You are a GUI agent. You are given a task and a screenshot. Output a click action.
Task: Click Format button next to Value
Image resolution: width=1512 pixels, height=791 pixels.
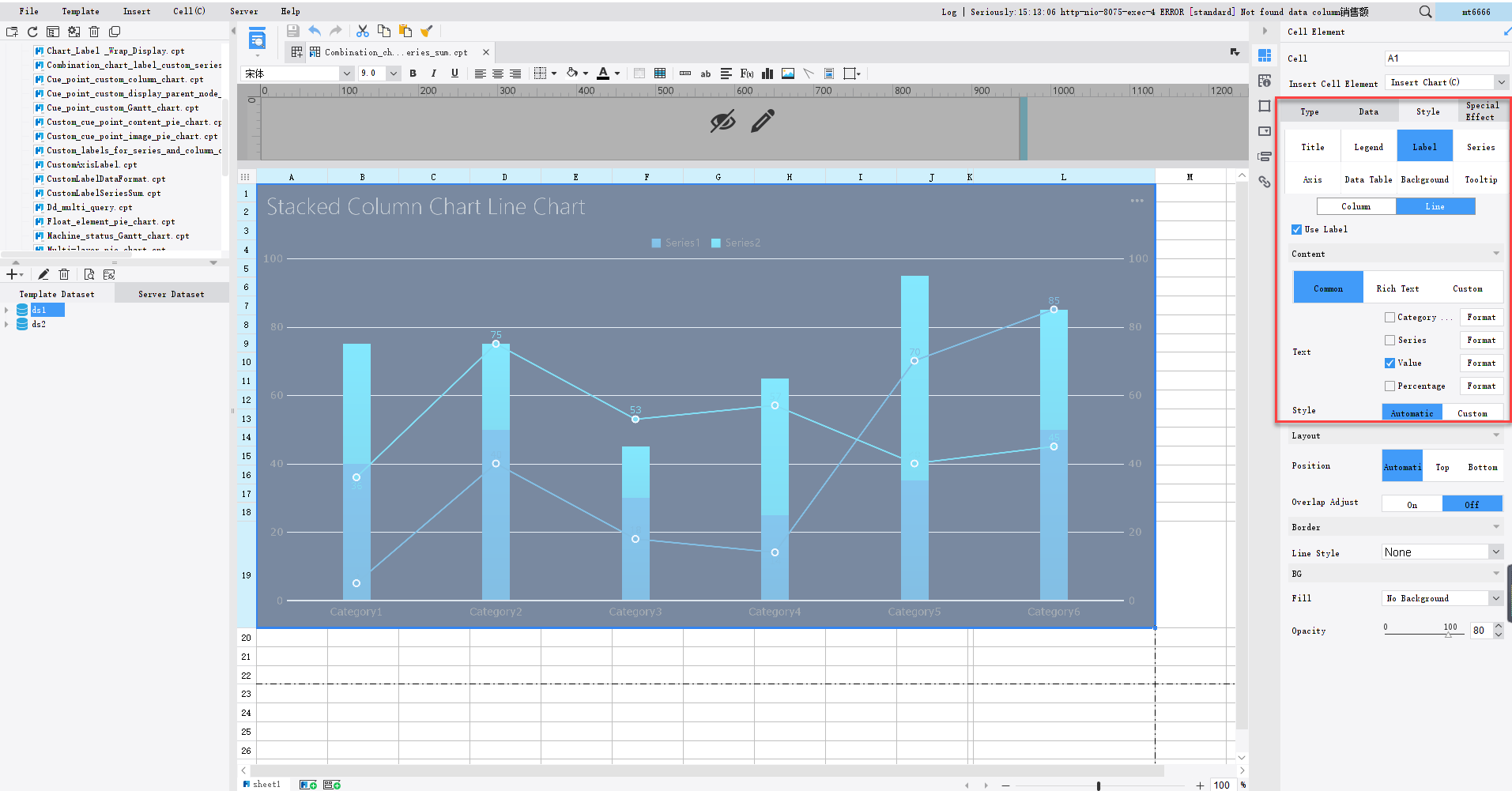[x=1481, y=363]
